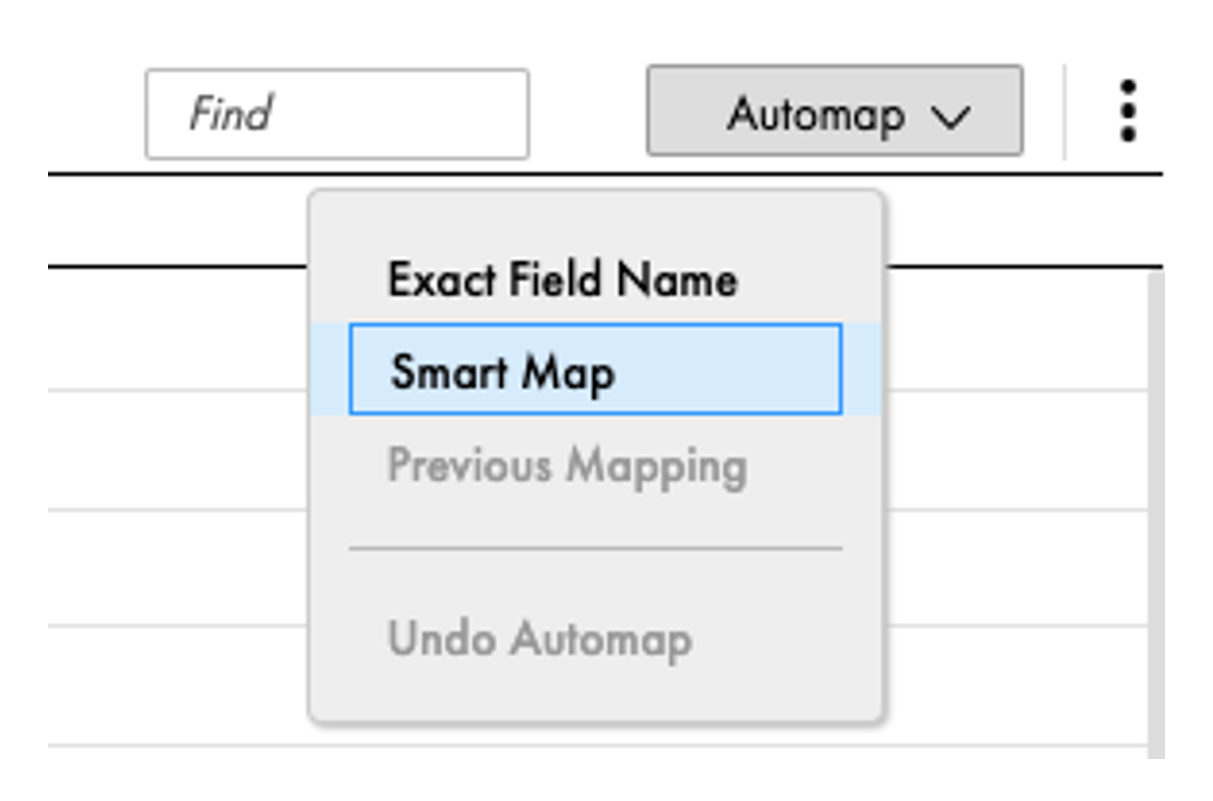The height and width of the screenshot is (801, 1213).
Task: Click the kebab icon at top right
Action: [1127, 112]
